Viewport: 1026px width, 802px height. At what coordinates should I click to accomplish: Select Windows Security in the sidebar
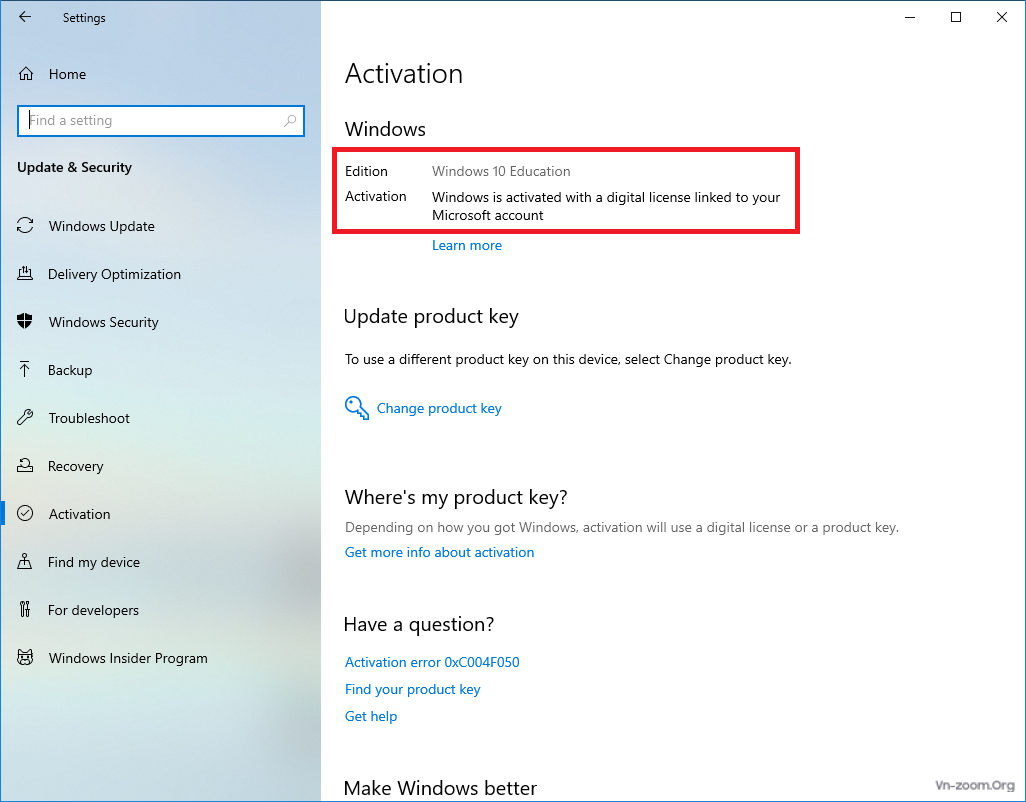point(160,322)
